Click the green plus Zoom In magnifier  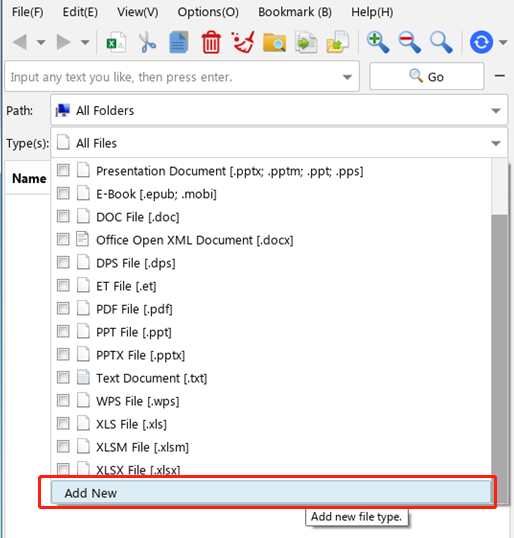378,42
